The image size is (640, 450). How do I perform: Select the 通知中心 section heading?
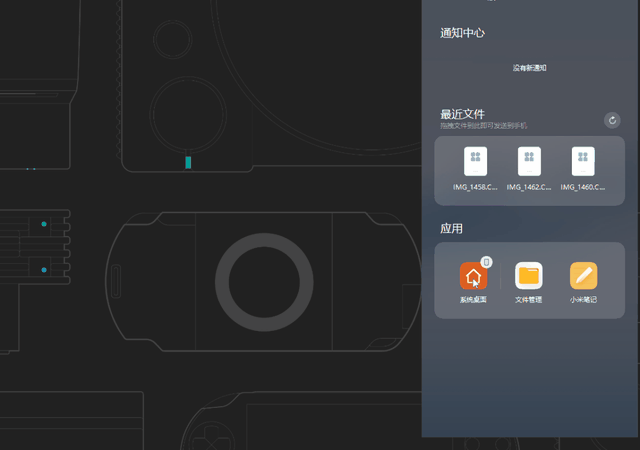tap(462, 33)
